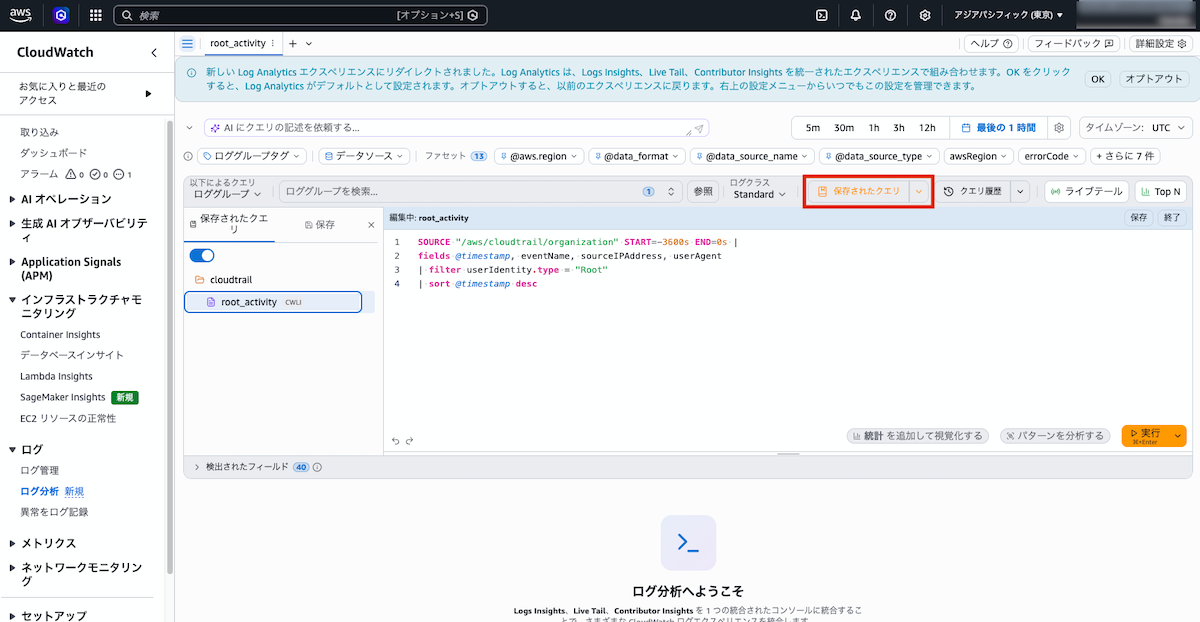Click the hamburger tab list icon

pos(187,44)
